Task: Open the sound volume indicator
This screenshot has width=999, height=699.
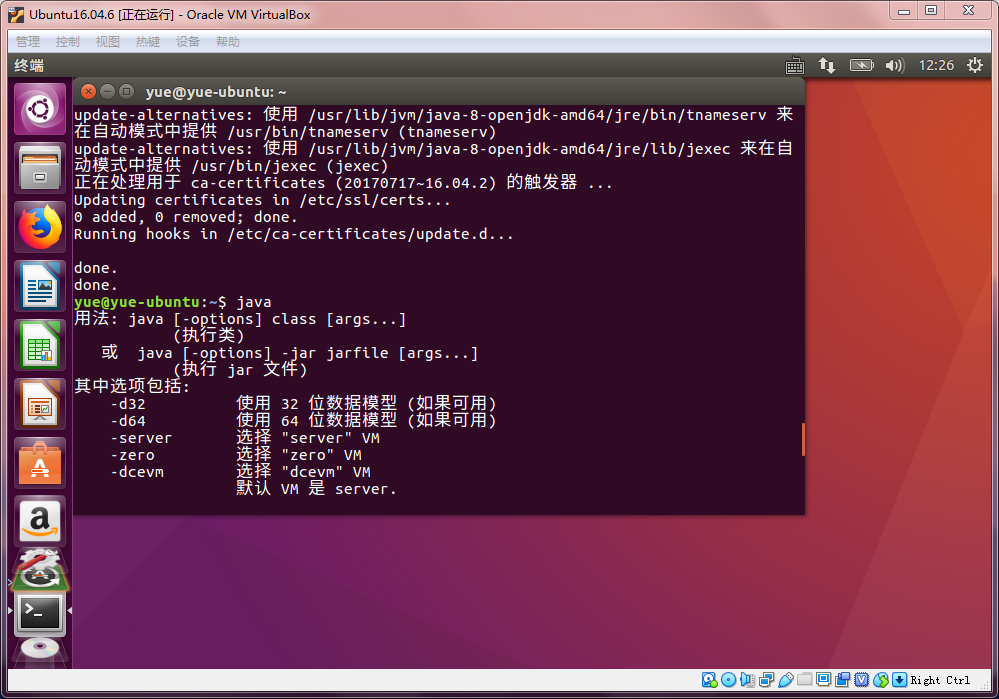Action: tap(895, 66)
